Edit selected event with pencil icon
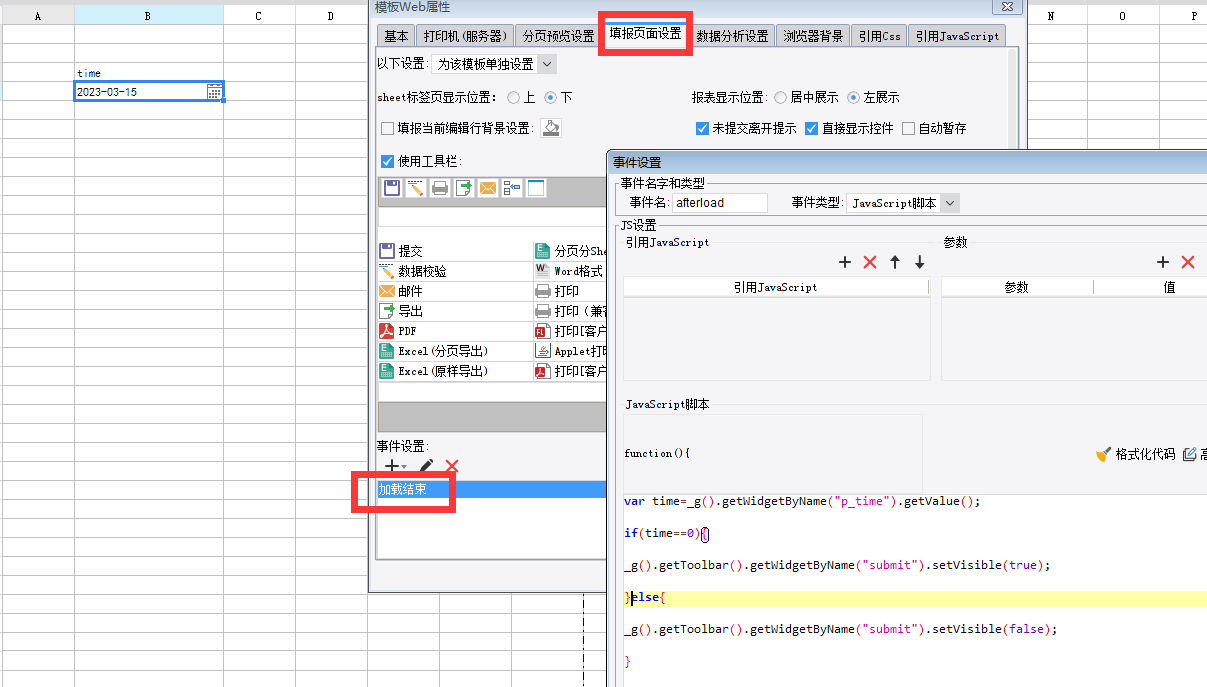The width and height of the screenshot is (1207, 687). pyautogui.click(x=427, y=466)
